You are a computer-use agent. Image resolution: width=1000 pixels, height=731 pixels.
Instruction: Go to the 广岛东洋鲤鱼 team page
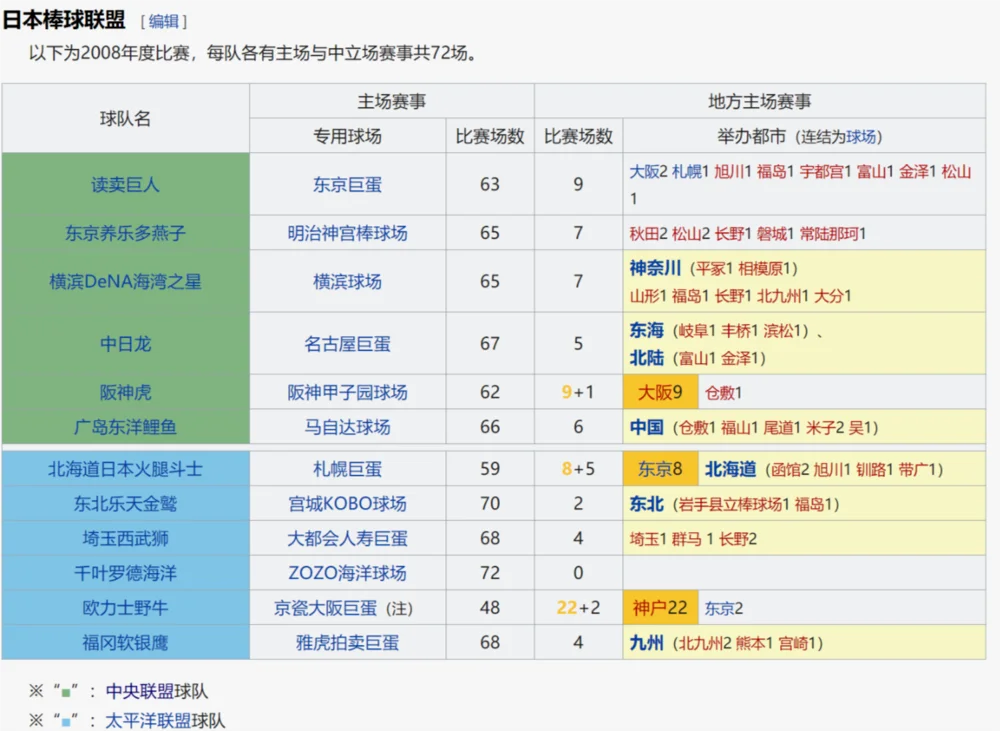[x=125, y=427]
